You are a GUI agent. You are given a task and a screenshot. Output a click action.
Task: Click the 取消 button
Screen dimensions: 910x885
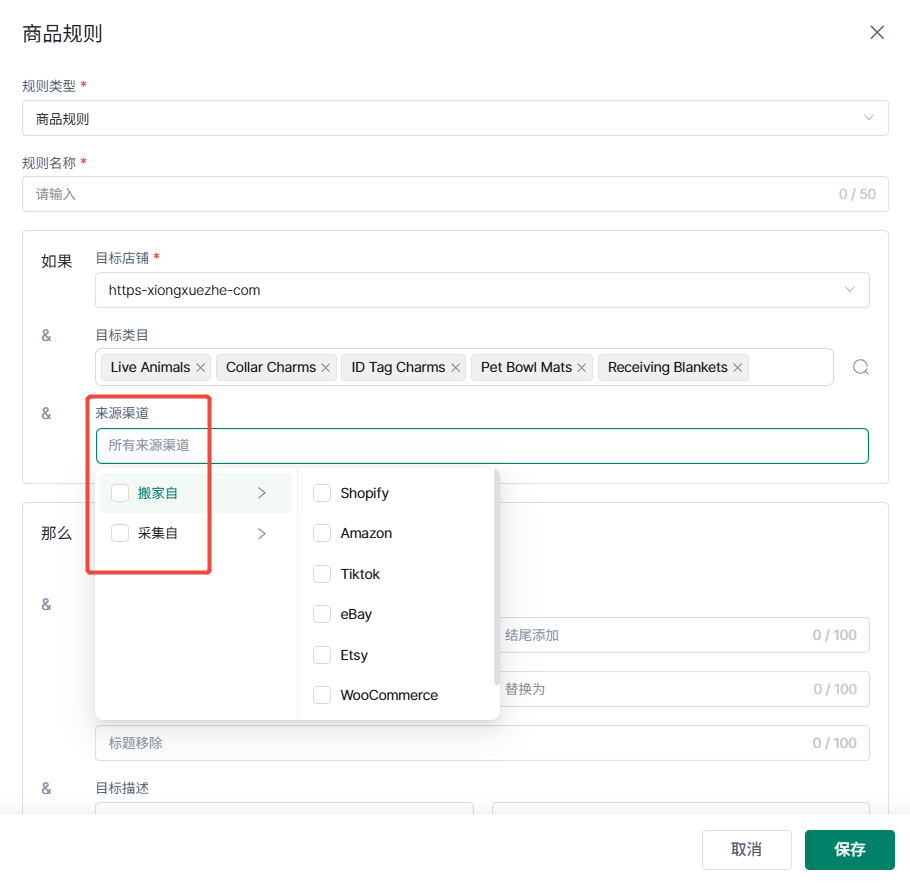[746, 850]
